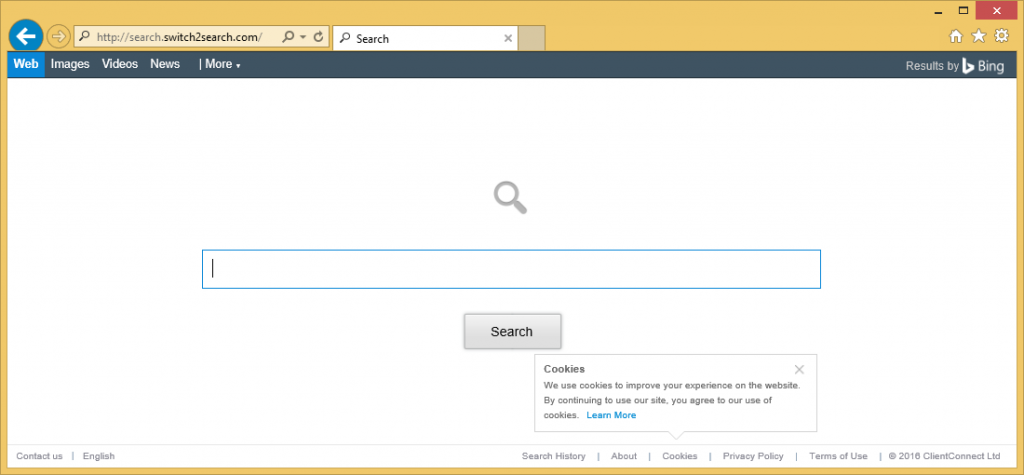
Task: Click the browser Forward arrow button
Action: point(58,37)
